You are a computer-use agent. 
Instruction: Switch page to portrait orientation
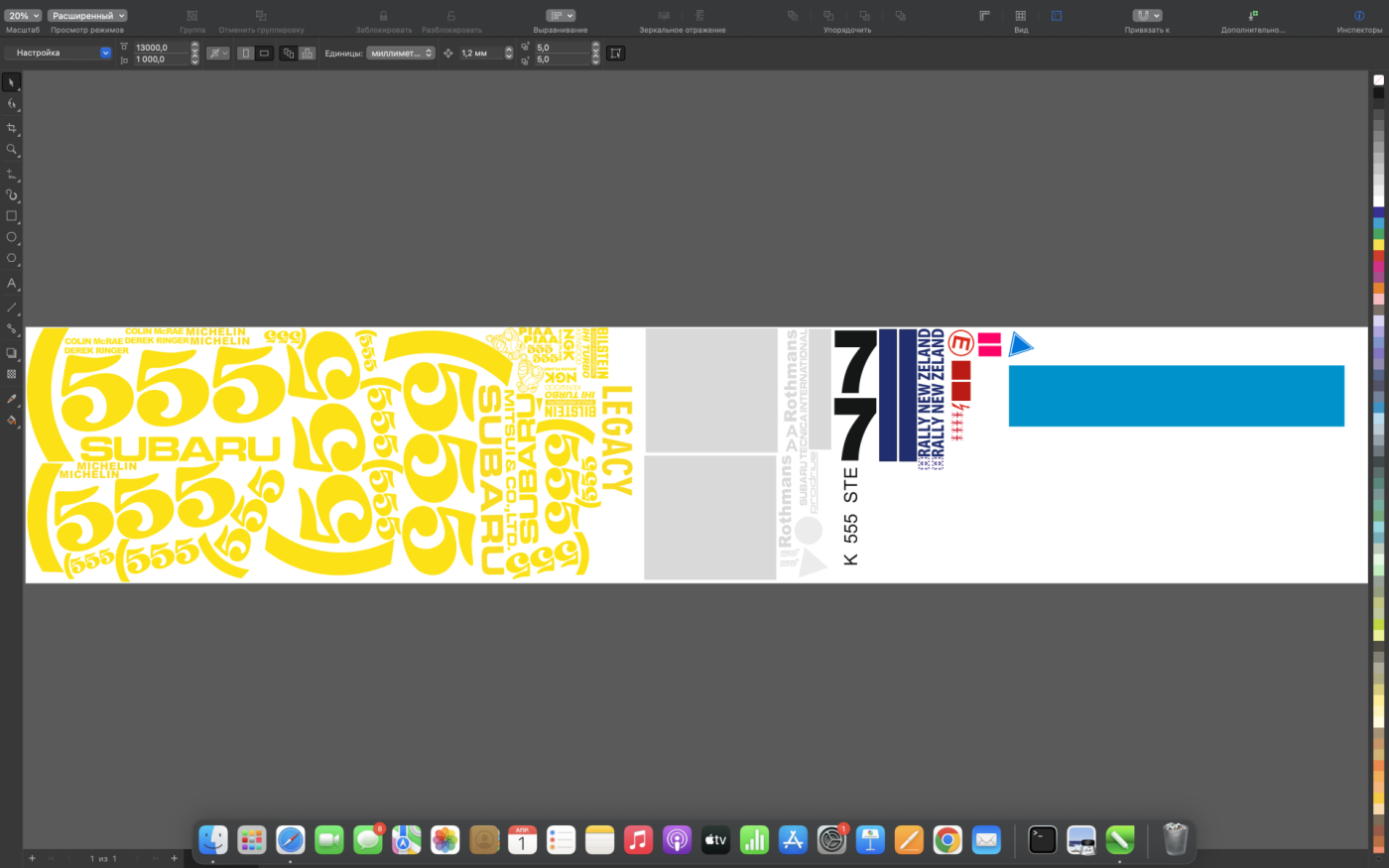[x=246, y=54]
